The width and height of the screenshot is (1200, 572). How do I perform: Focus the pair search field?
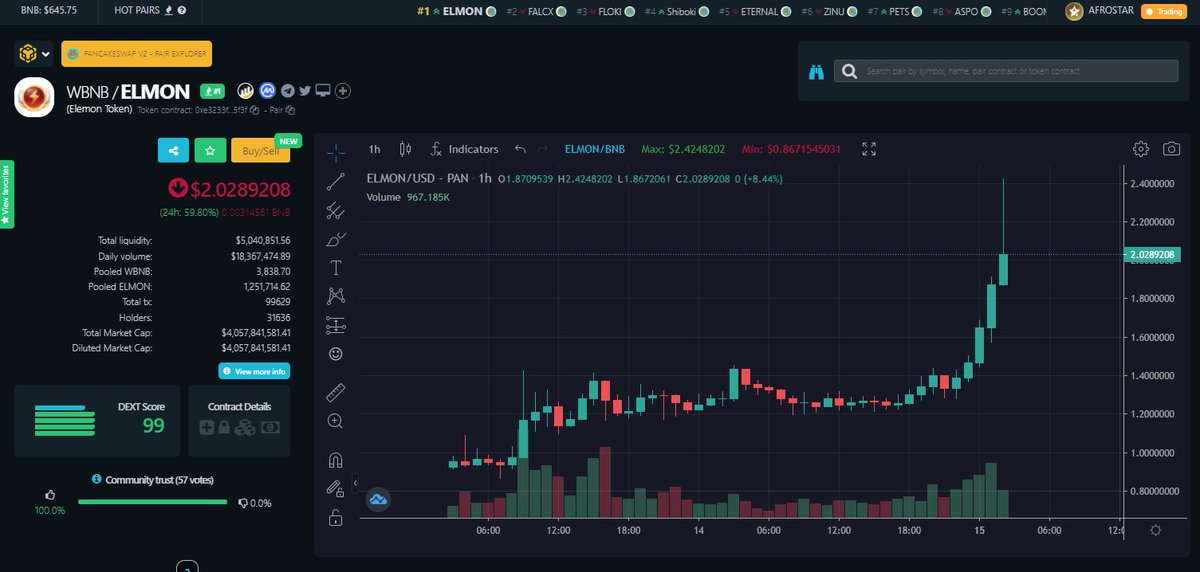[x=1007, y=71]
